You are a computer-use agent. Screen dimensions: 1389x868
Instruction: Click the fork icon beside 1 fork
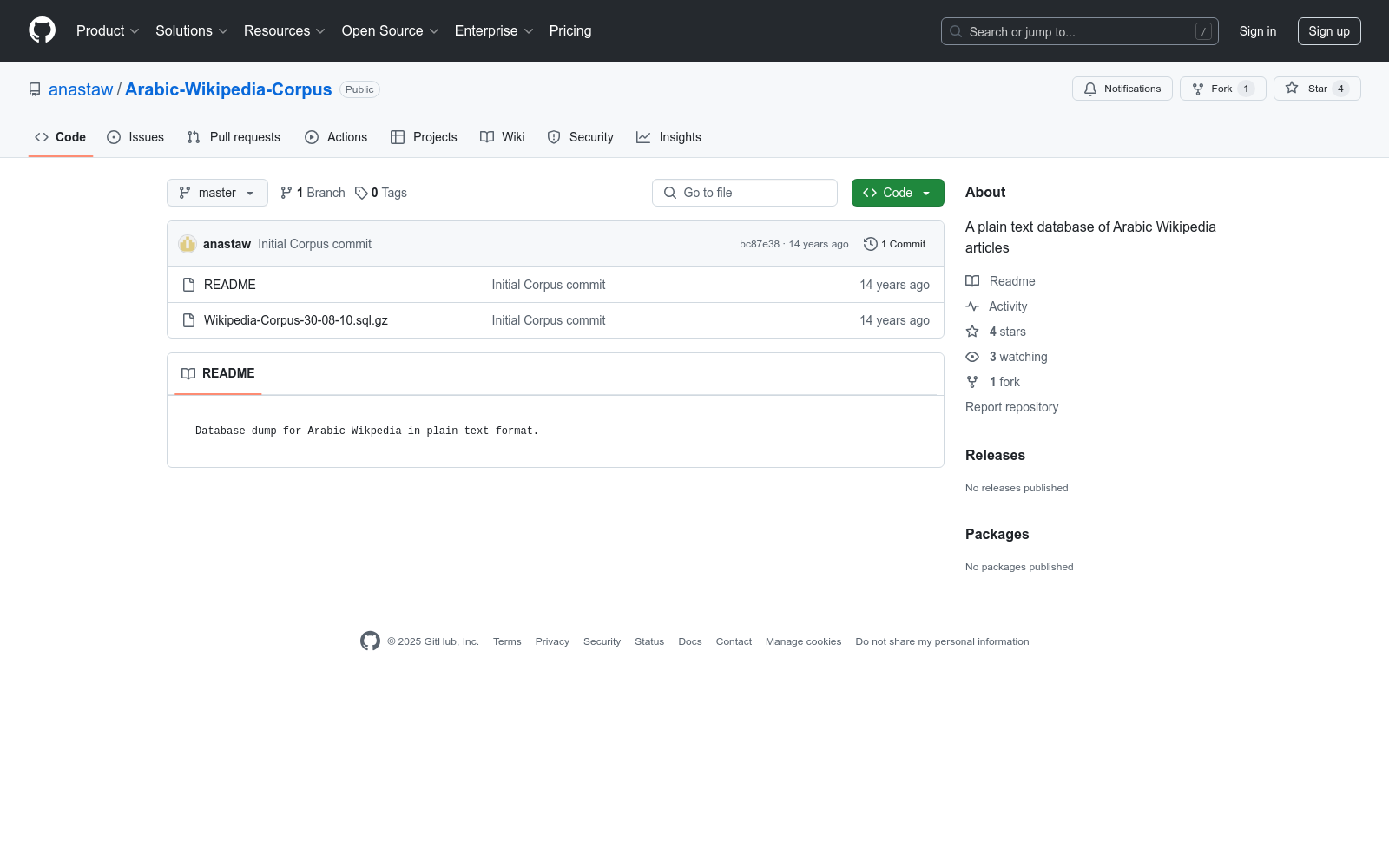[x=972, y=382]
